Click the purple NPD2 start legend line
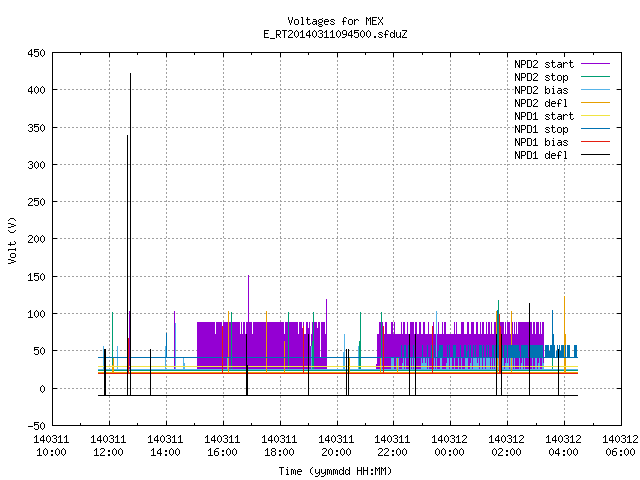The height and width of the screenshot is (480, 640). 596,64
